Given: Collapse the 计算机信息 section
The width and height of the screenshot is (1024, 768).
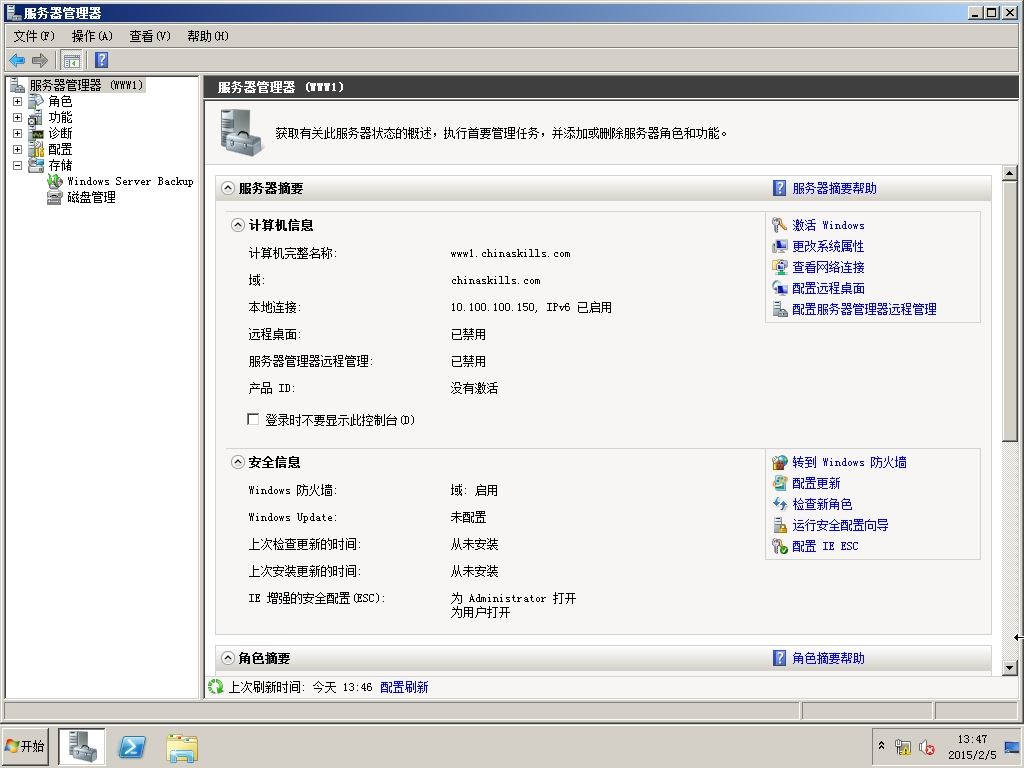Looking at the screenshot, I should [238, 225].
